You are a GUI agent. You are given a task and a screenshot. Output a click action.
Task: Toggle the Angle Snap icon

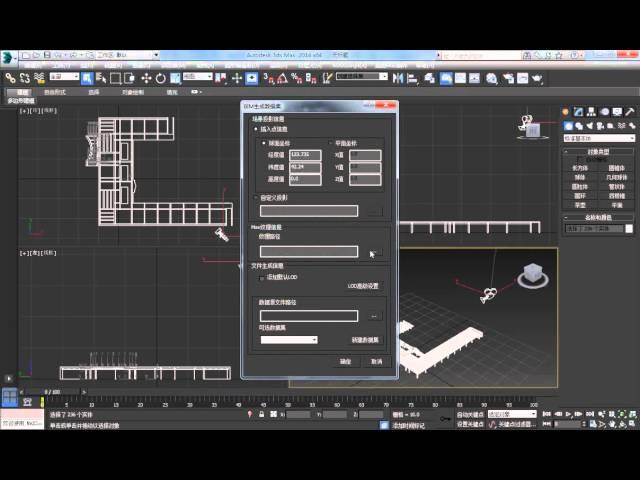pos(282,78)
